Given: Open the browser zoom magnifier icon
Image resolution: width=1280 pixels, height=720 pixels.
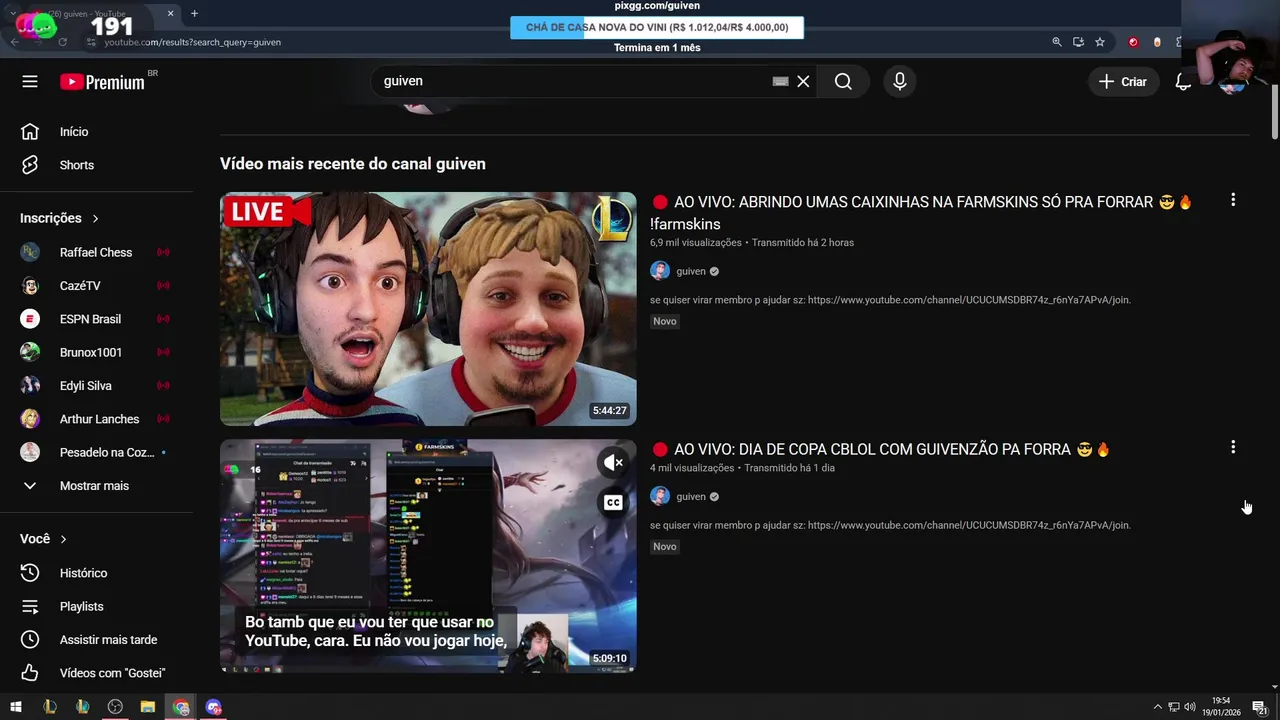Looking at the screenshot, I should tap(1057, 42).
